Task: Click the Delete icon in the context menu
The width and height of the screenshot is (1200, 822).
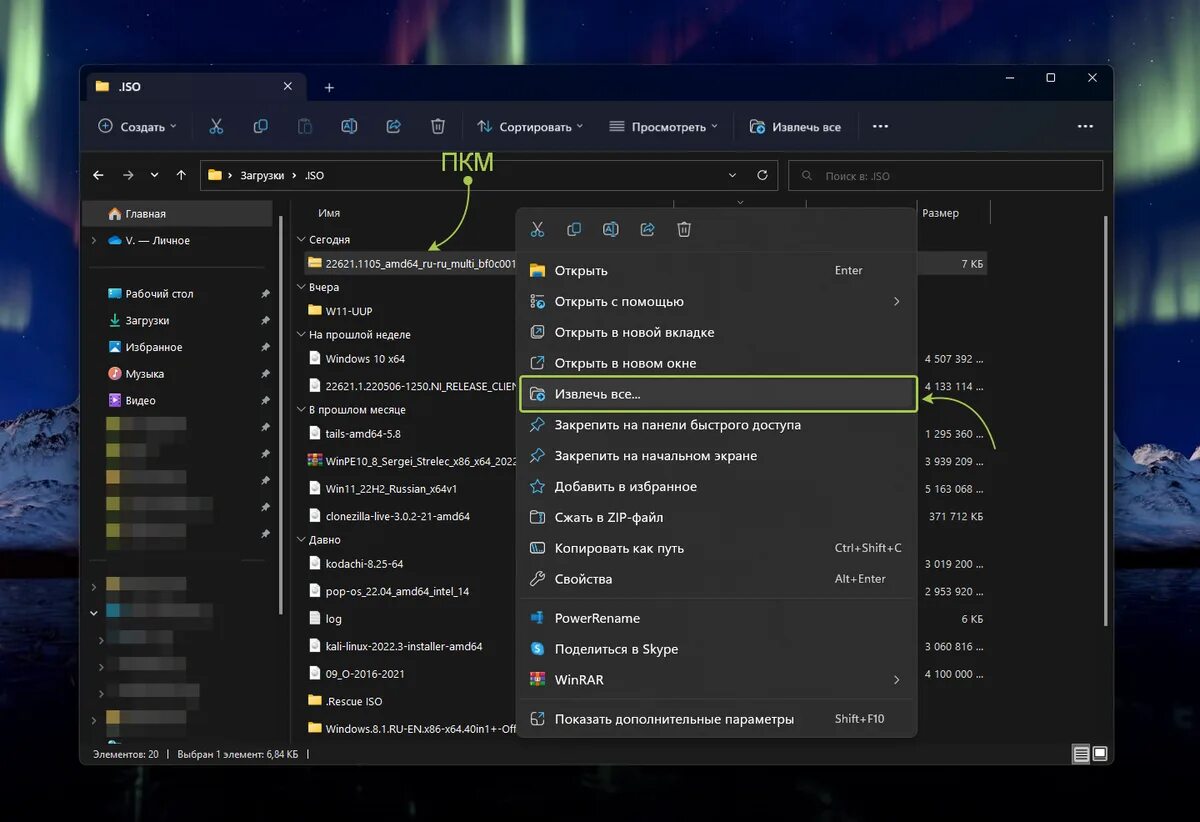Action: [x=684, y=229]
